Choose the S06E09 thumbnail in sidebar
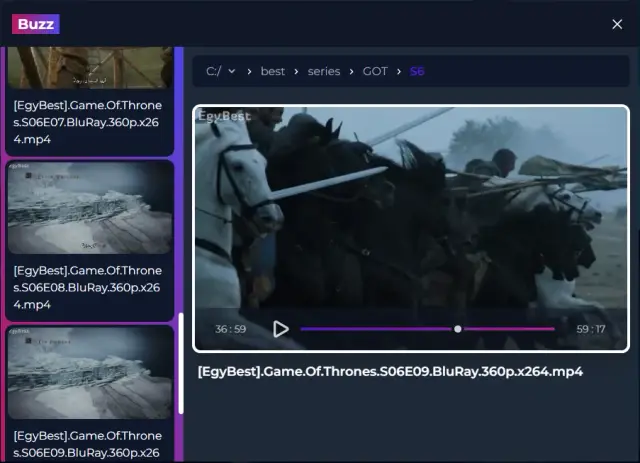 90,372
